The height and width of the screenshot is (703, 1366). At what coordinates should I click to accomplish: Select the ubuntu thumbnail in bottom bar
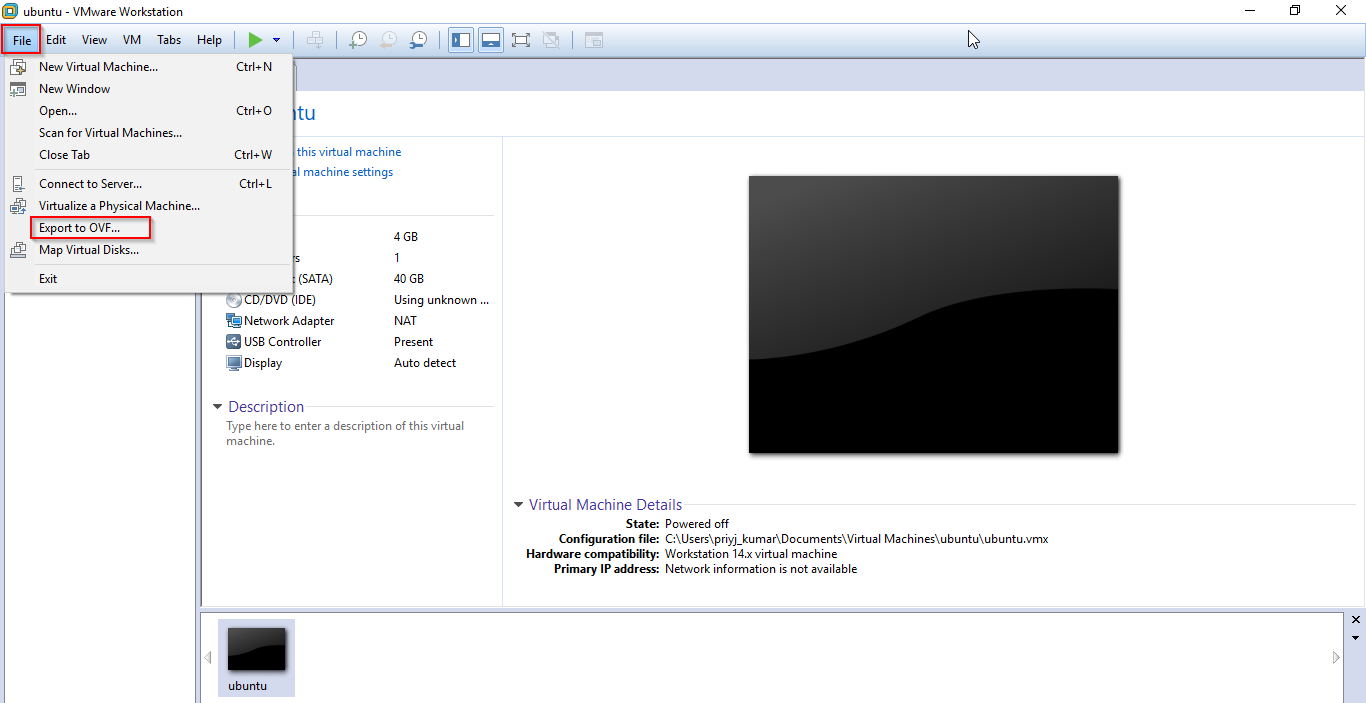(x=256, y=657)
